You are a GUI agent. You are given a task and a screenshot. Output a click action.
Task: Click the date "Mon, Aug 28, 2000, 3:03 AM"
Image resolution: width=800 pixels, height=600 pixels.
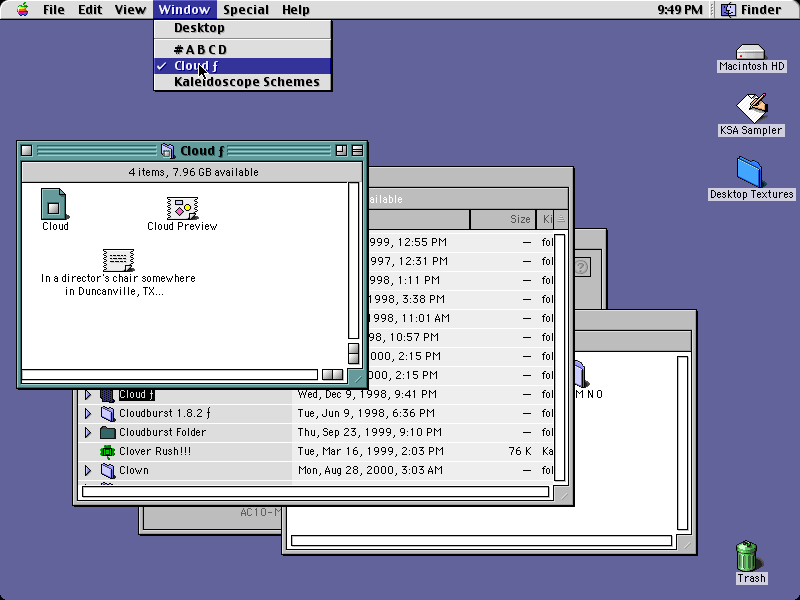tap(370, 470)
